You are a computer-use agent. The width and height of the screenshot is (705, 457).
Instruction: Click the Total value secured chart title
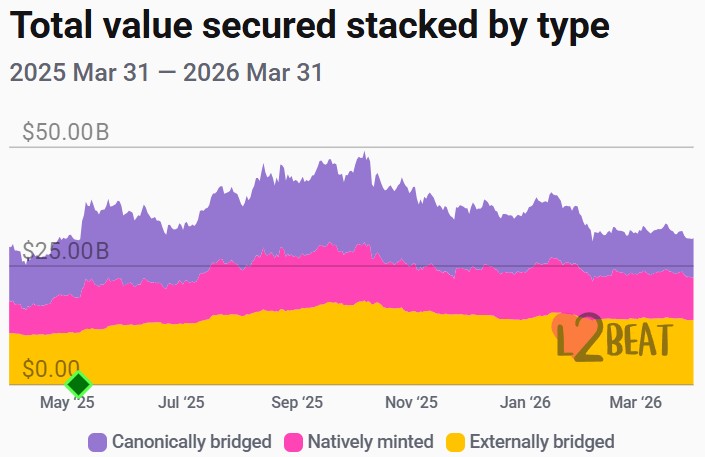coord(309,27)
